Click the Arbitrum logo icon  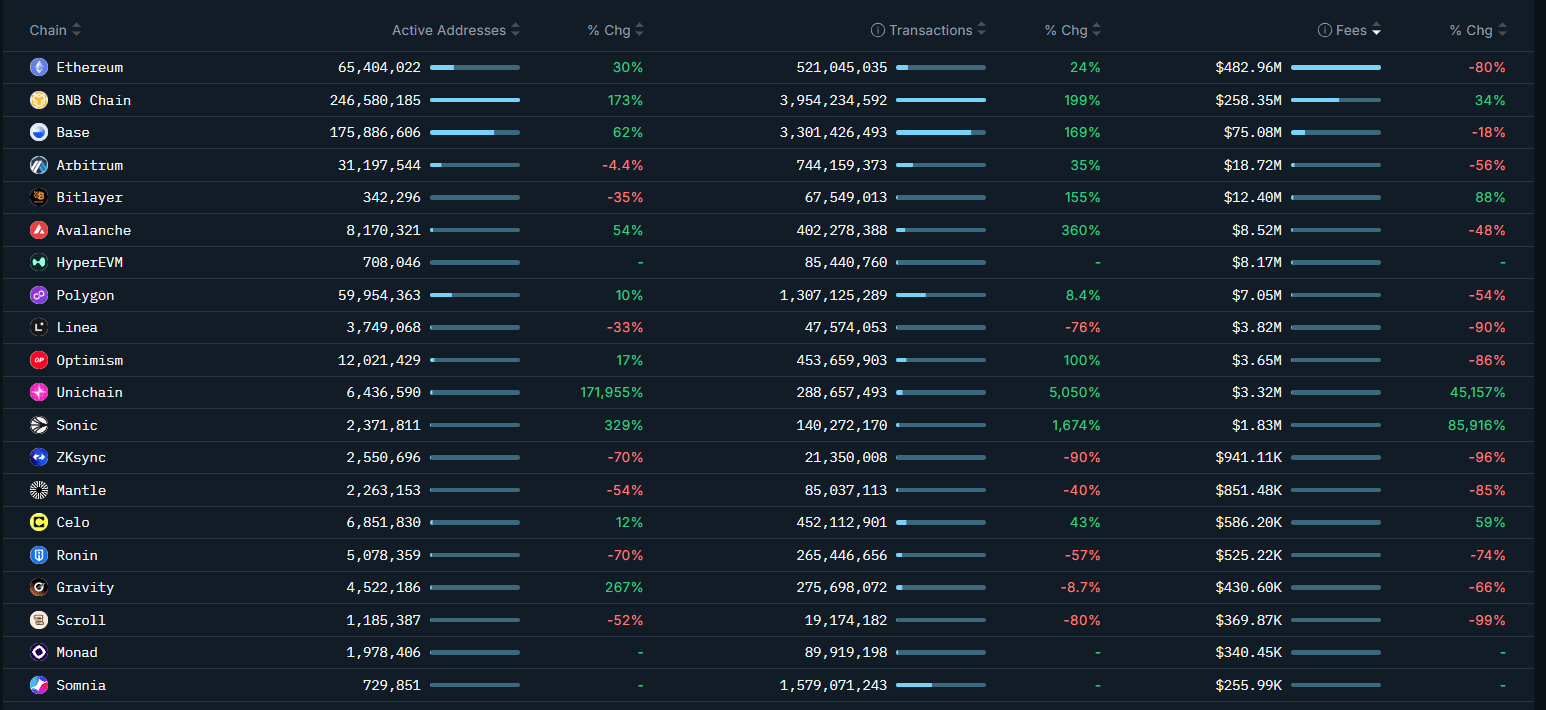click(x=39, y=165)
